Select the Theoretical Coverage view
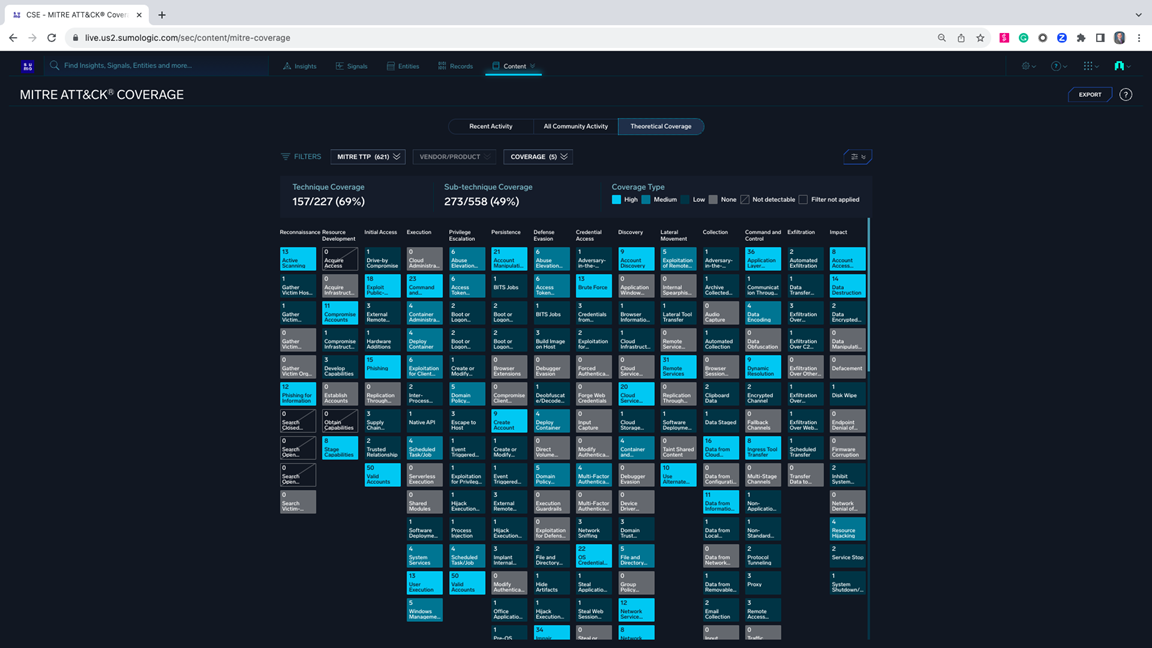The height and width of the screenshot is (648, 1152). 661,126
